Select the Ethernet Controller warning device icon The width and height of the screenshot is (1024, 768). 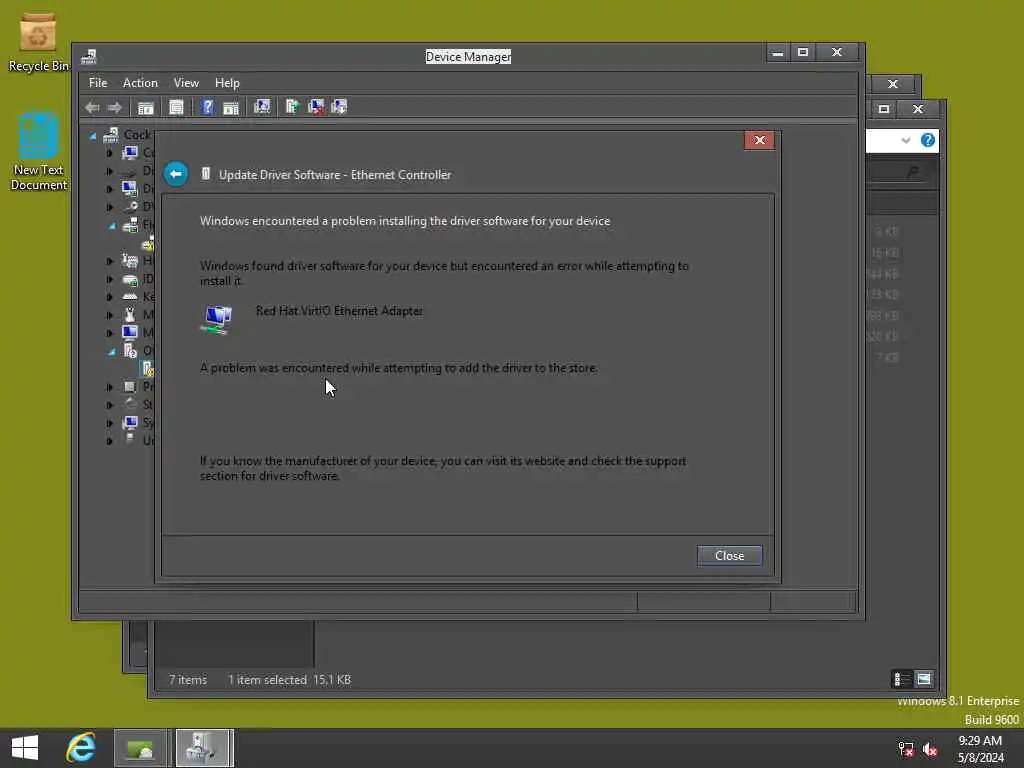tap(148, 369)
